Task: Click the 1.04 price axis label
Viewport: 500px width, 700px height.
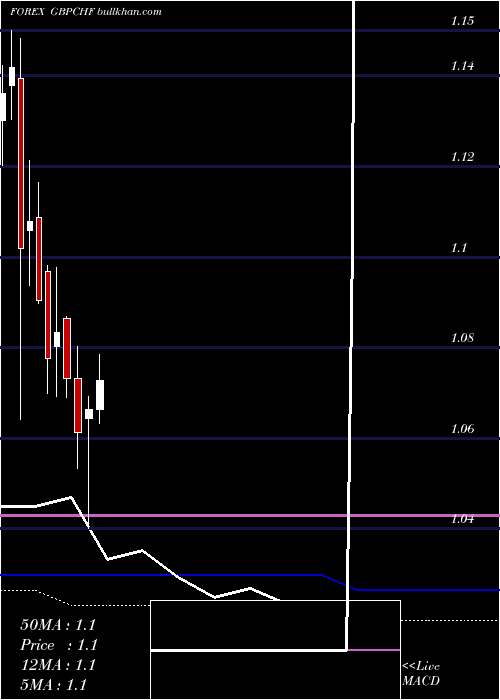Action: tap(462, 519)
